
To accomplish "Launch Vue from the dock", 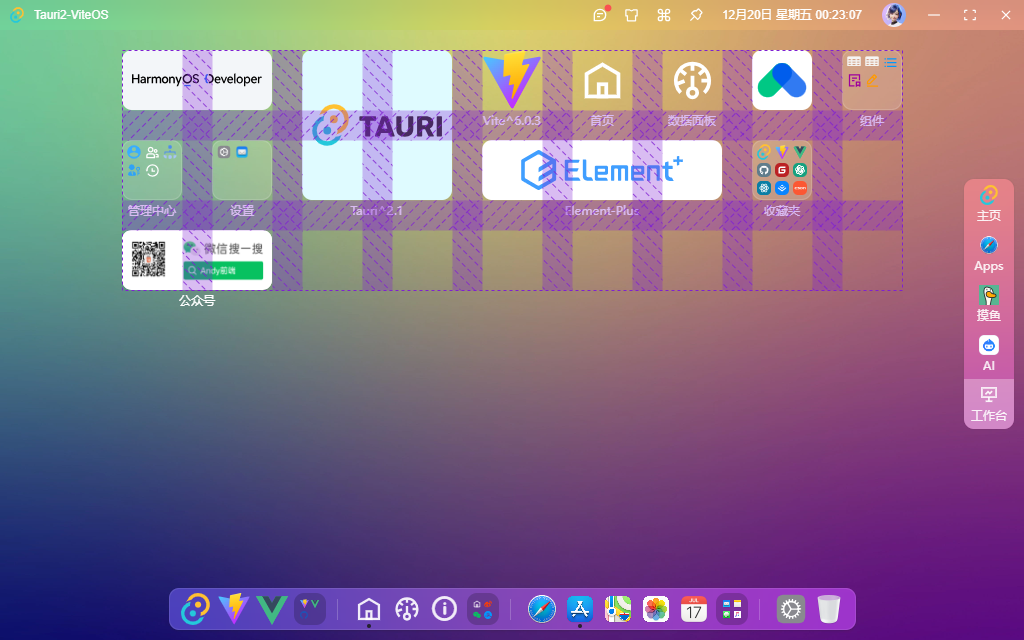I will 272,609.
